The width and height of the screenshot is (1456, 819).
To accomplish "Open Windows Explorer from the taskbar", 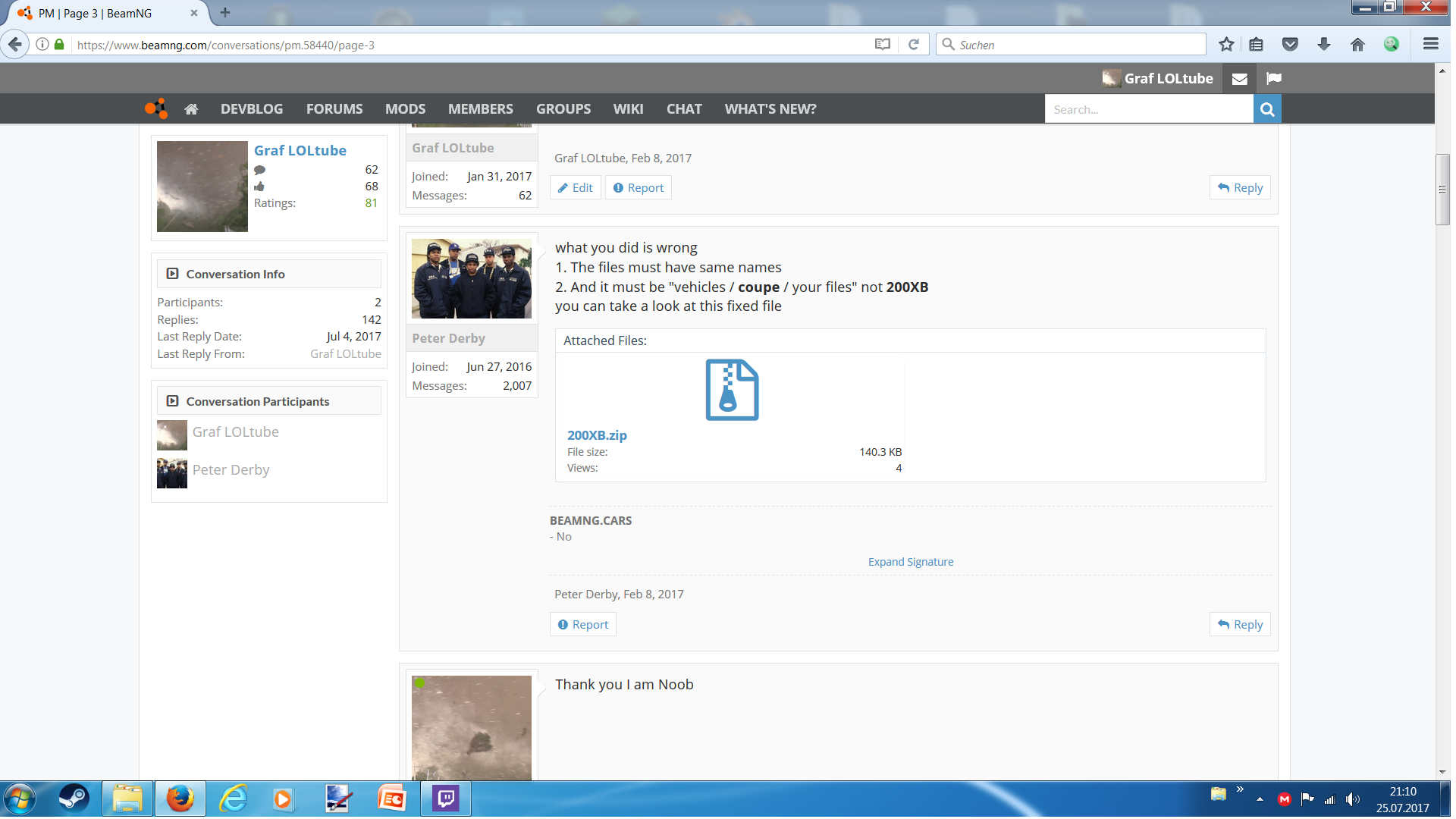I will point(127,799).
